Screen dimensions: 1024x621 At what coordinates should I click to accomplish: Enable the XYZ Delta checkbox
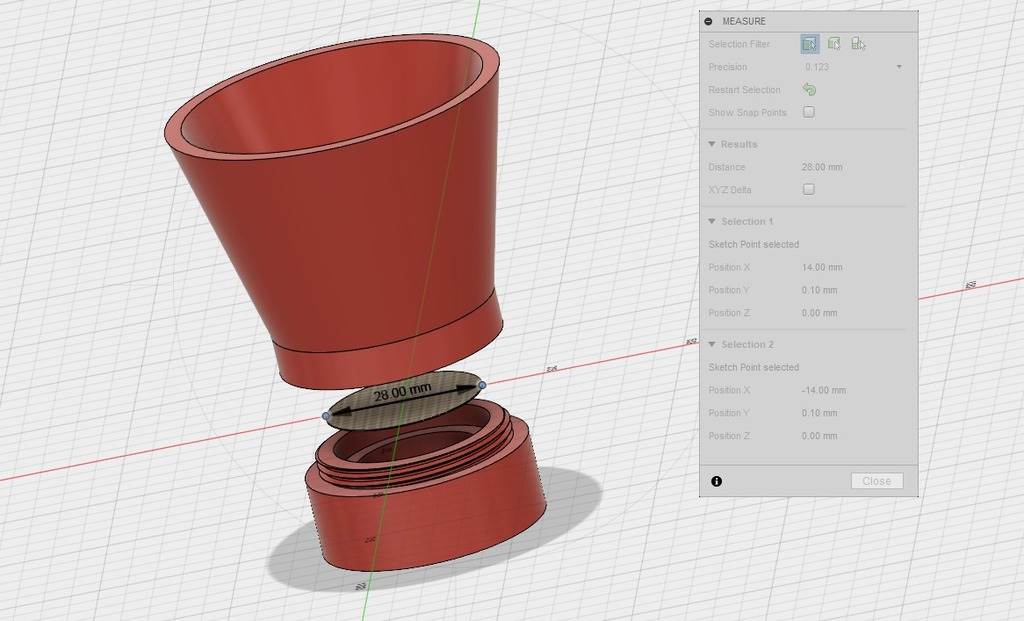click(x=809, y=189)
